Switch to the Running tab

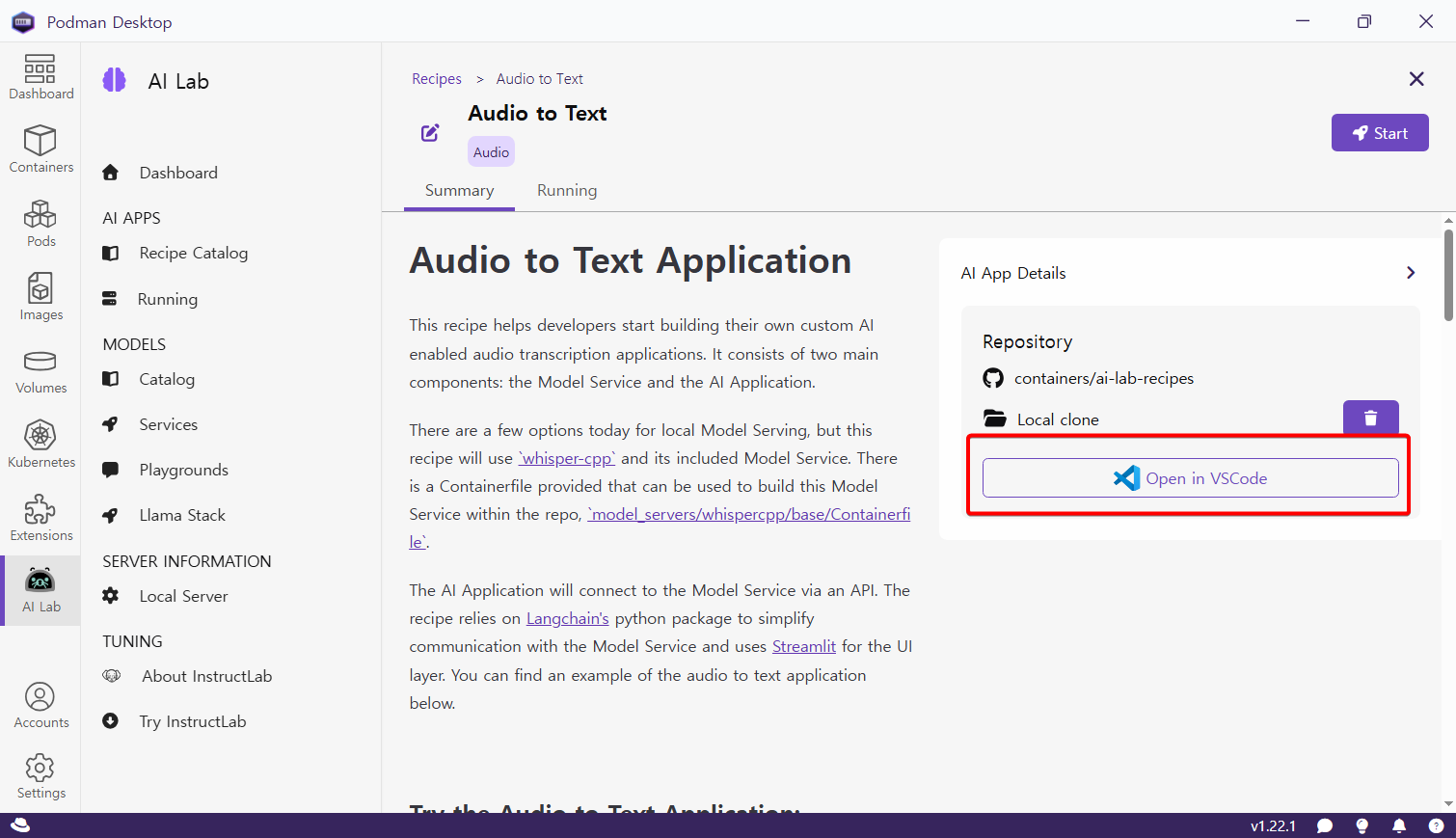(x=567, y=190)
